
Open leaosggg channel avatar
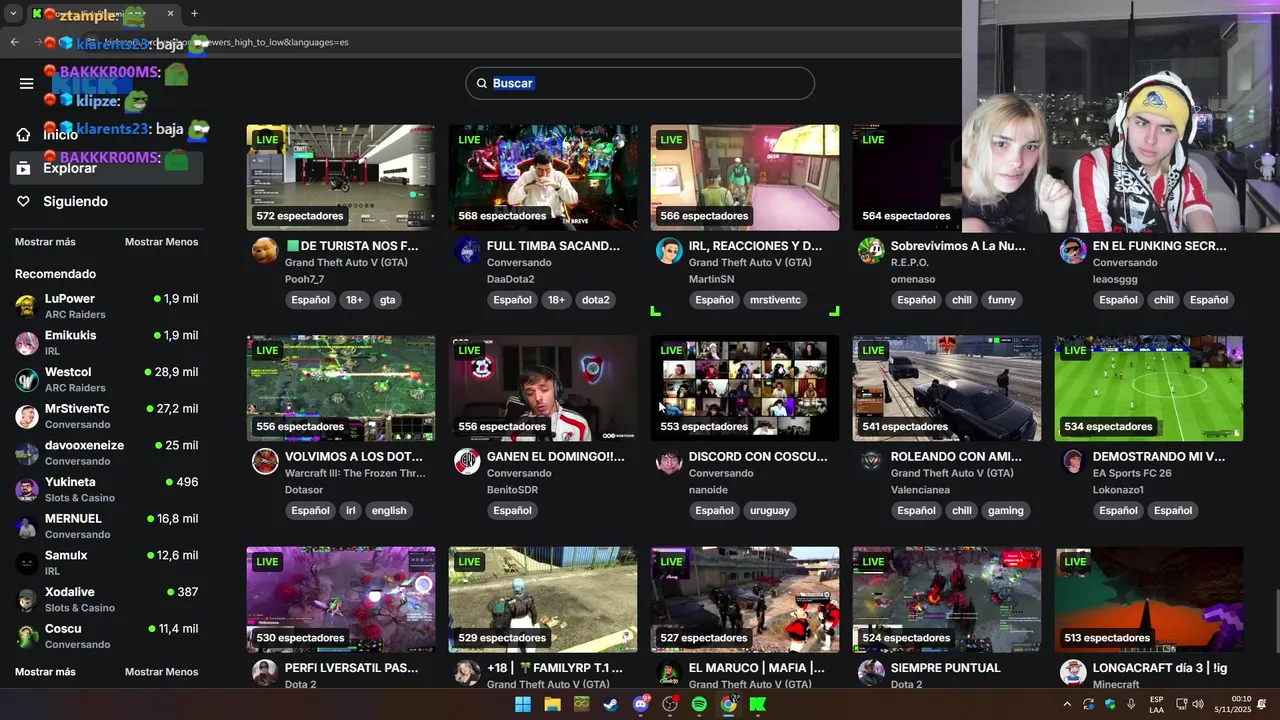[1073, 251]
